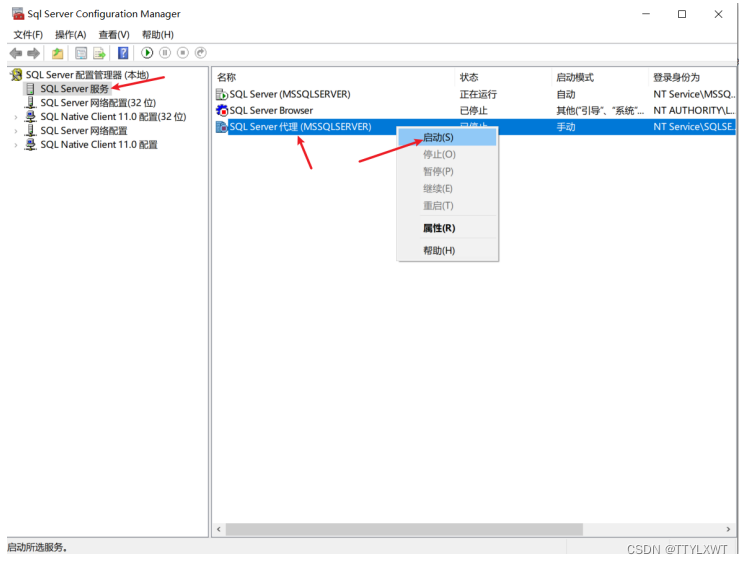Click the Up one level folder icon

tap(57, 53)
